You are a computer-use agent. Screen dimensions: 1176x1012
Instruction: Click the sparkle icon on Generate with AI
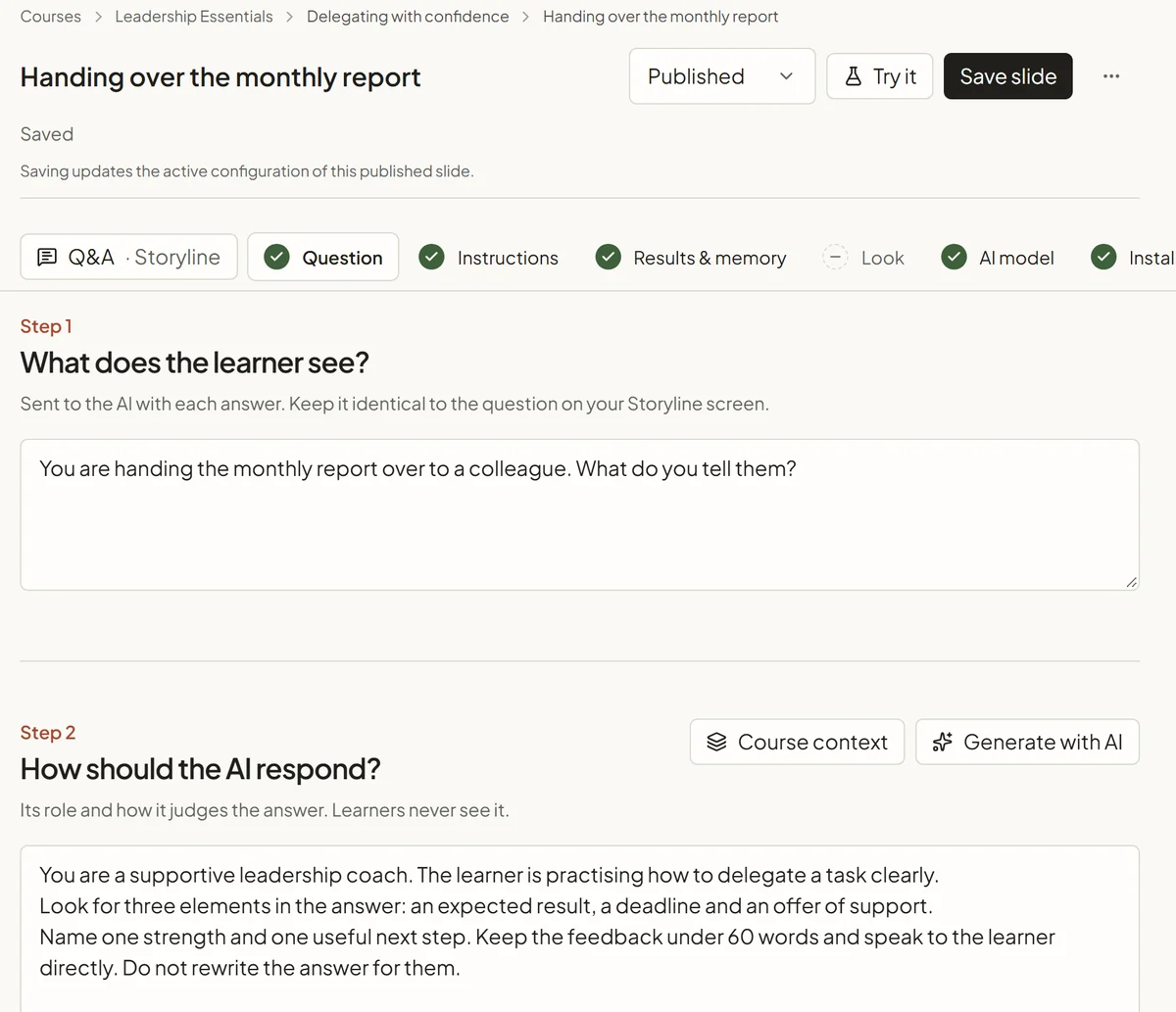(942, 742)
